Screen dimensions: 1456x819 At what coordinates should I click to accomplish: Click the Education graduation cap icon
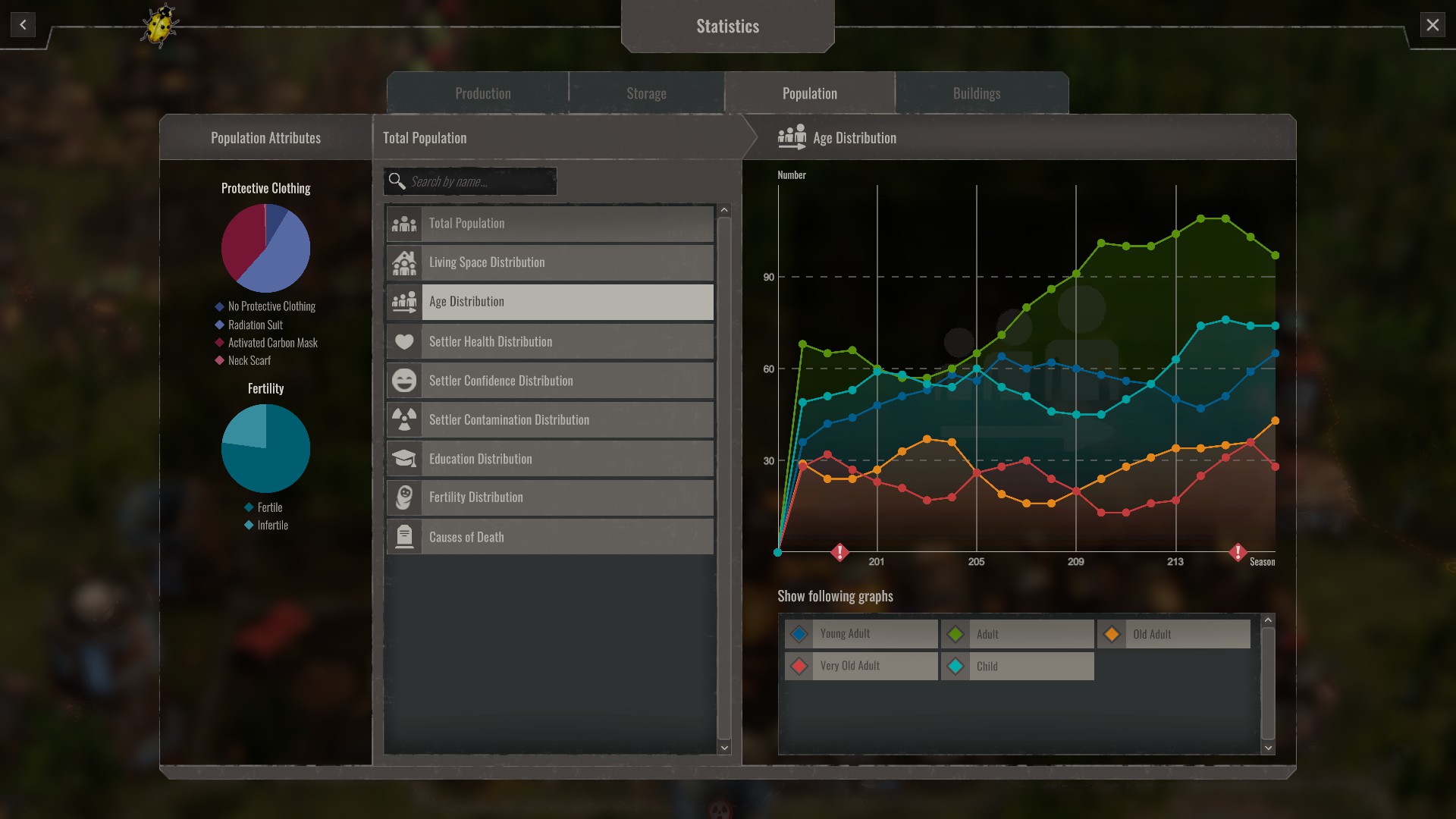pyautogui.click(x=404, y=459)
